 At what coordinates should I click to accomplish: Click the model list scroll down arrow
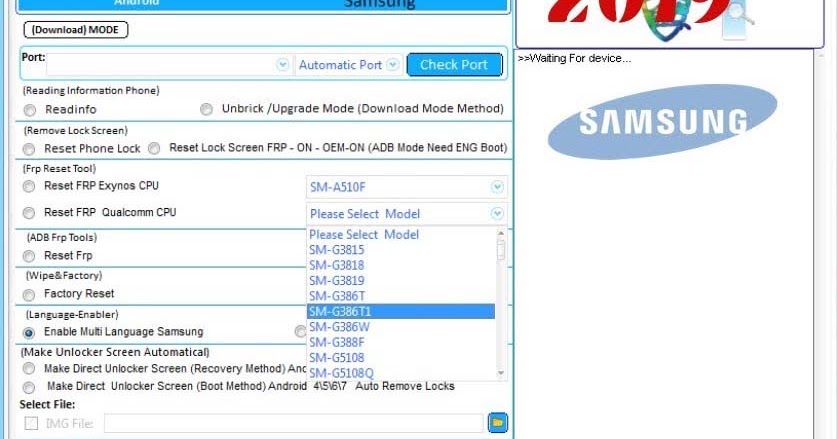pyautogui.click(x=501, y=373)
